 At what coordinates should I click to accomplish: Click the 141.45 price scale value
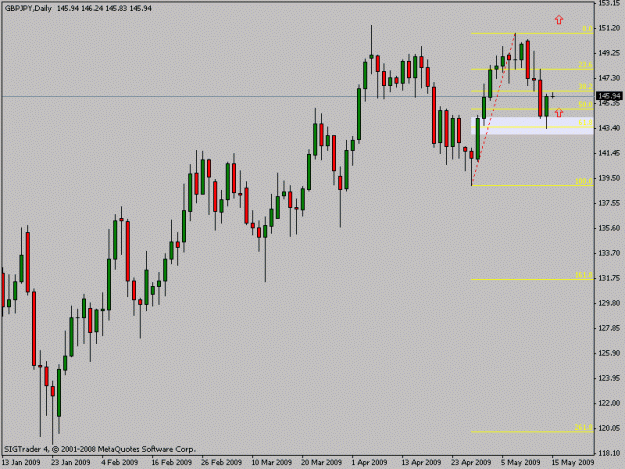(x=609, y=153)
